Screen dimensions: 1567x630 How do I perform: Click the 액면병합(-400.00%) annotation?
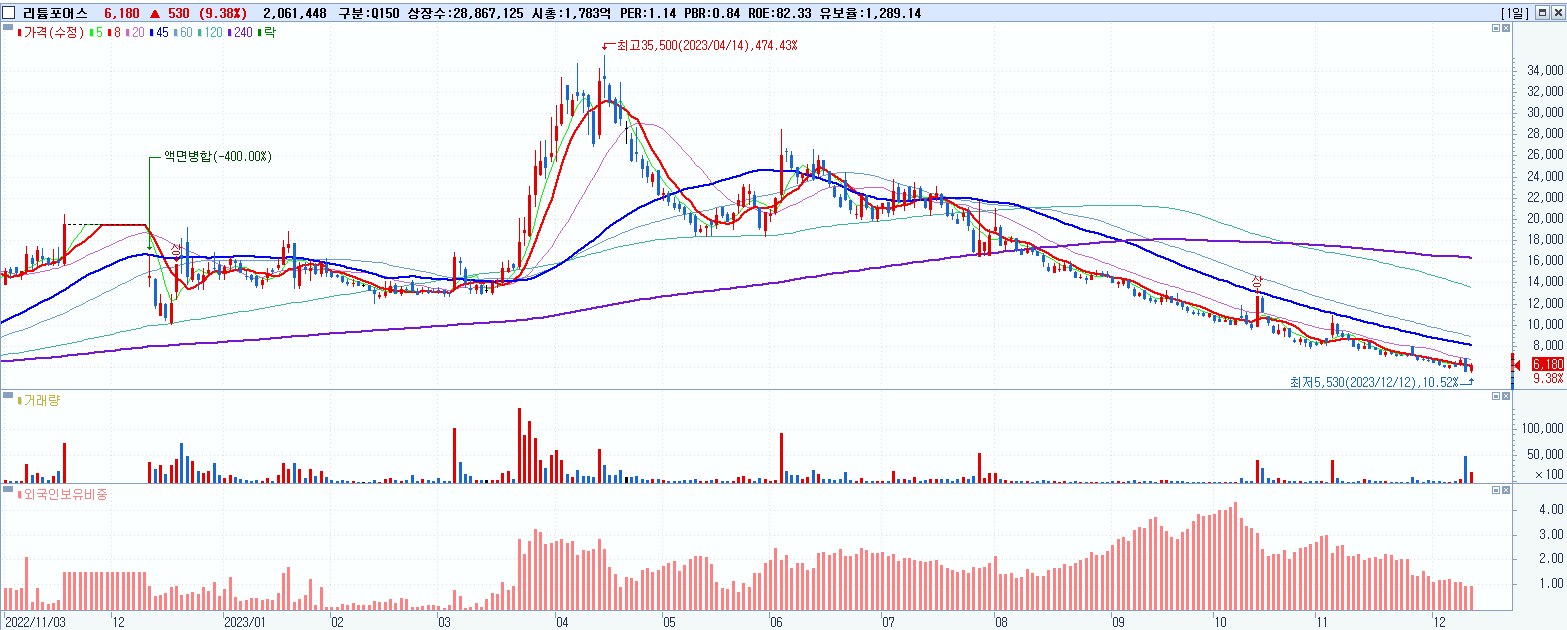(x=217, y=157)
